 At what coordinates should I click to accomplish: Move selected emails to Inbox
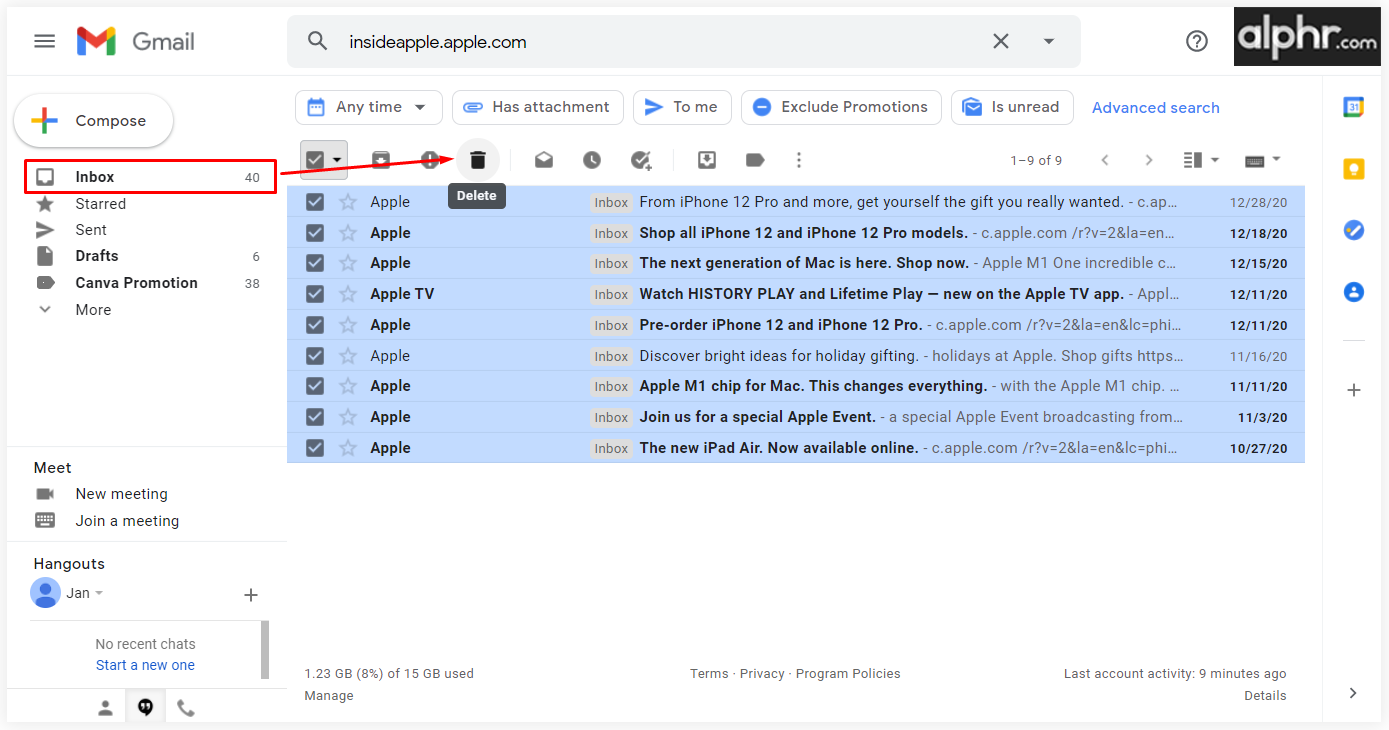706,160
